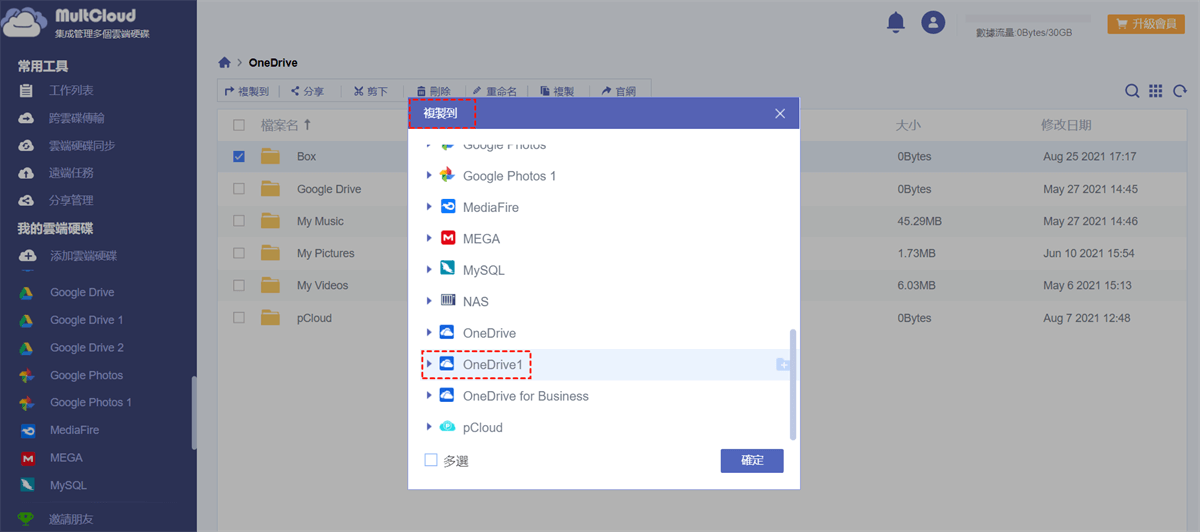Confirm with 確定 button
The height and width of the screenshot is (532, 1200).
click(752, 460)
